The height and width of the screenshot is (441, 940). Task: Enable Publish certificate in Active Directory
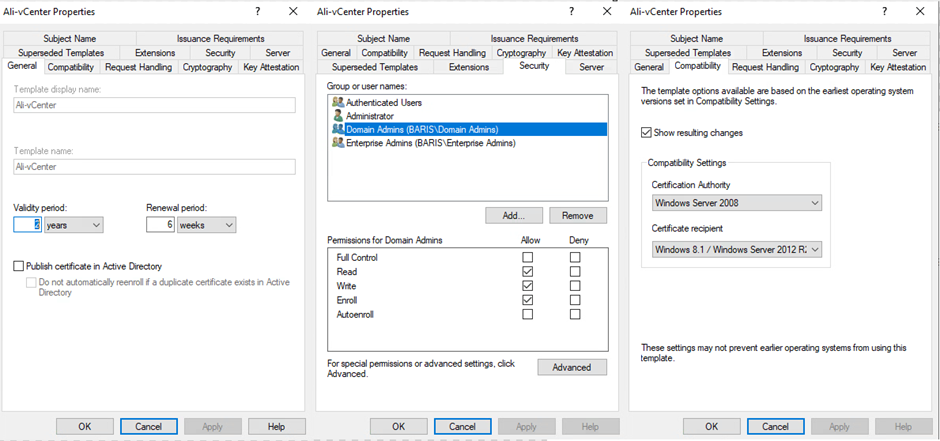(19, 266)
